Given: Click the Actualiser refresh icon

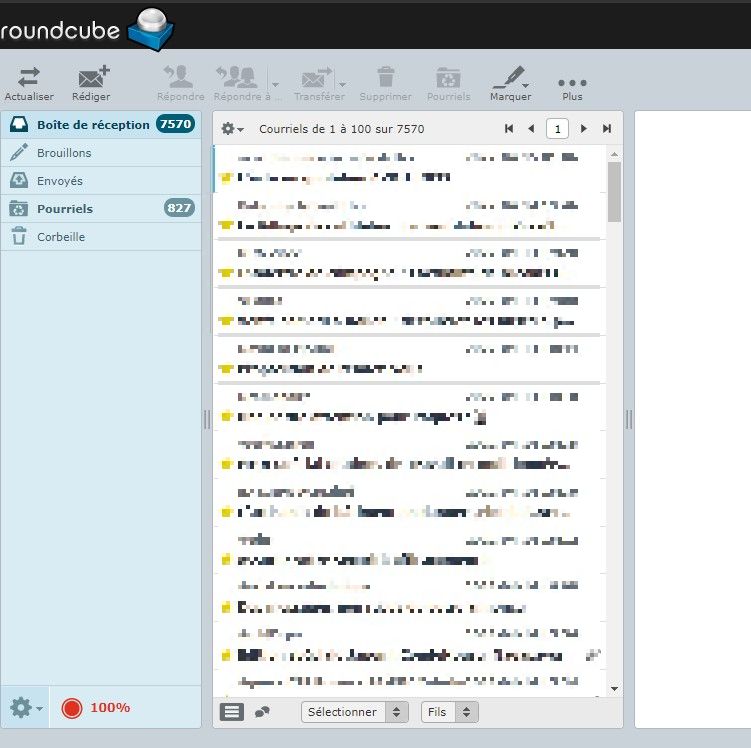Looking at the screenshot, I should [x=29, y=78].
